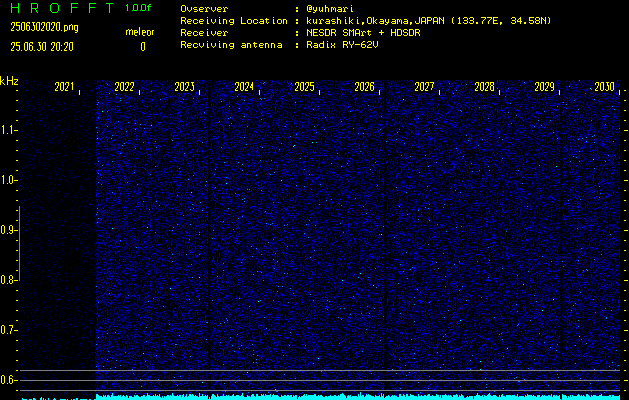Screen dimensions: 629x400
Task: Click the 2027 time marker
Action: pyautogui.click(x=424, y=87)
